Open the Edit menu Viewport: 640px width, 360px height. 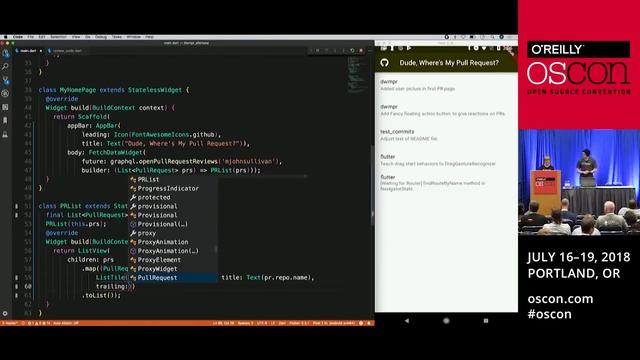[42, 37]
